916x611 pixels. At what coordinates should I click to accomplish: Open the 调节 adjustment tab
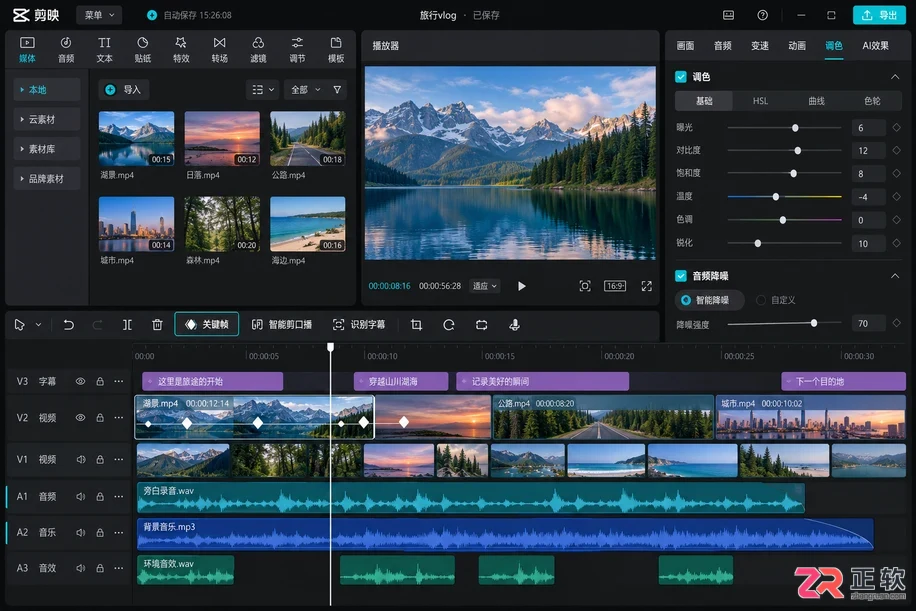coord(297,49)
